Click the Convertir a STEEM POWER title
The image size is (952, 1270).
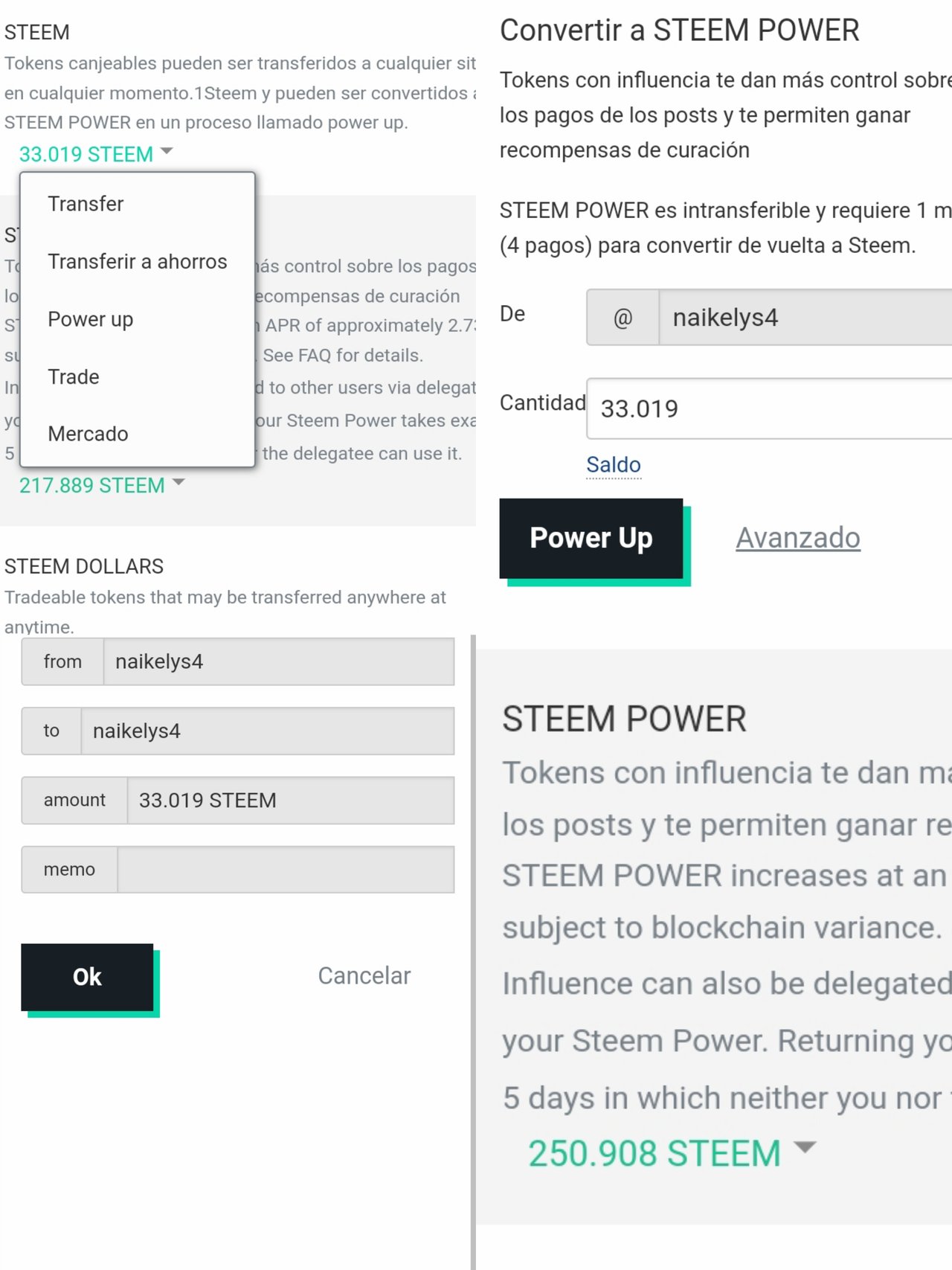(680, 31)
